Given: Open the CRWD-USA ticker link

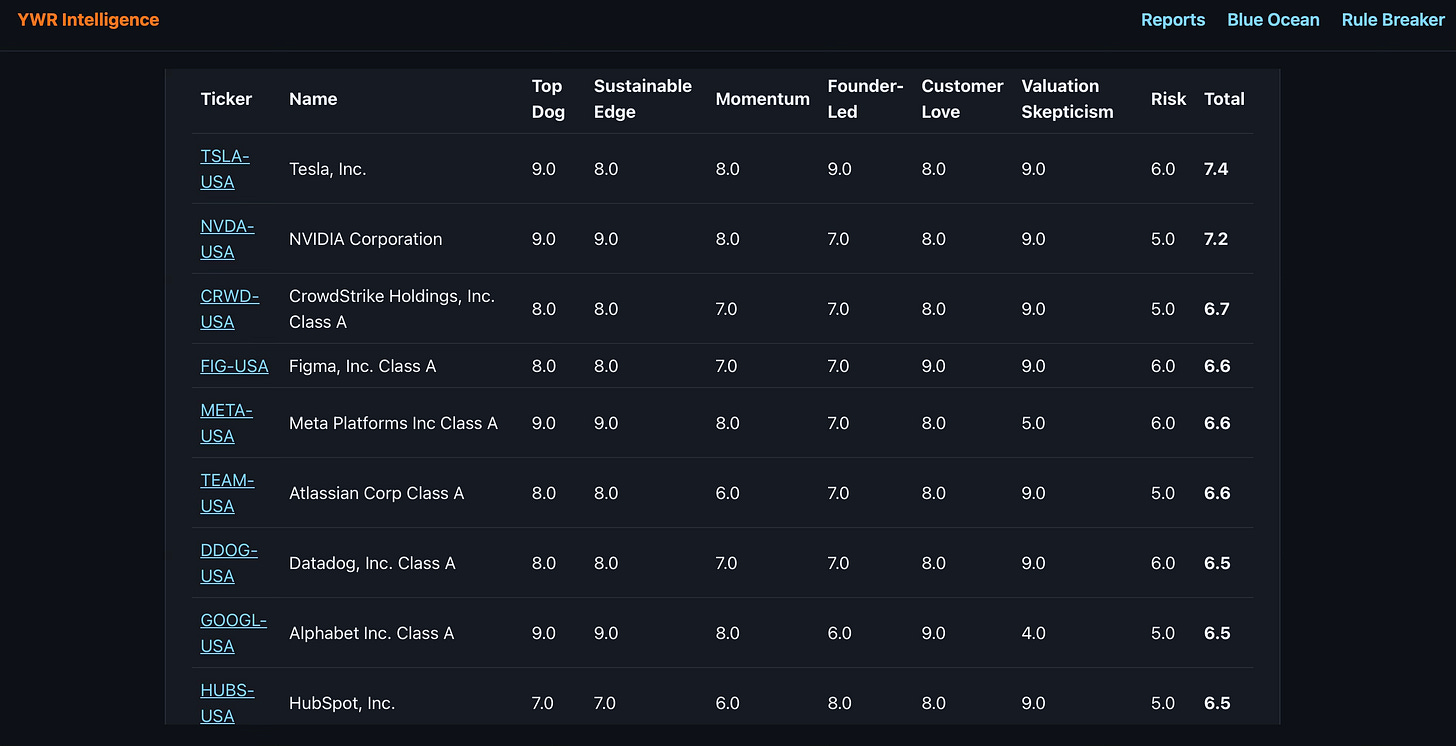Looking at the screenshot, I should (x=229, y=309).
